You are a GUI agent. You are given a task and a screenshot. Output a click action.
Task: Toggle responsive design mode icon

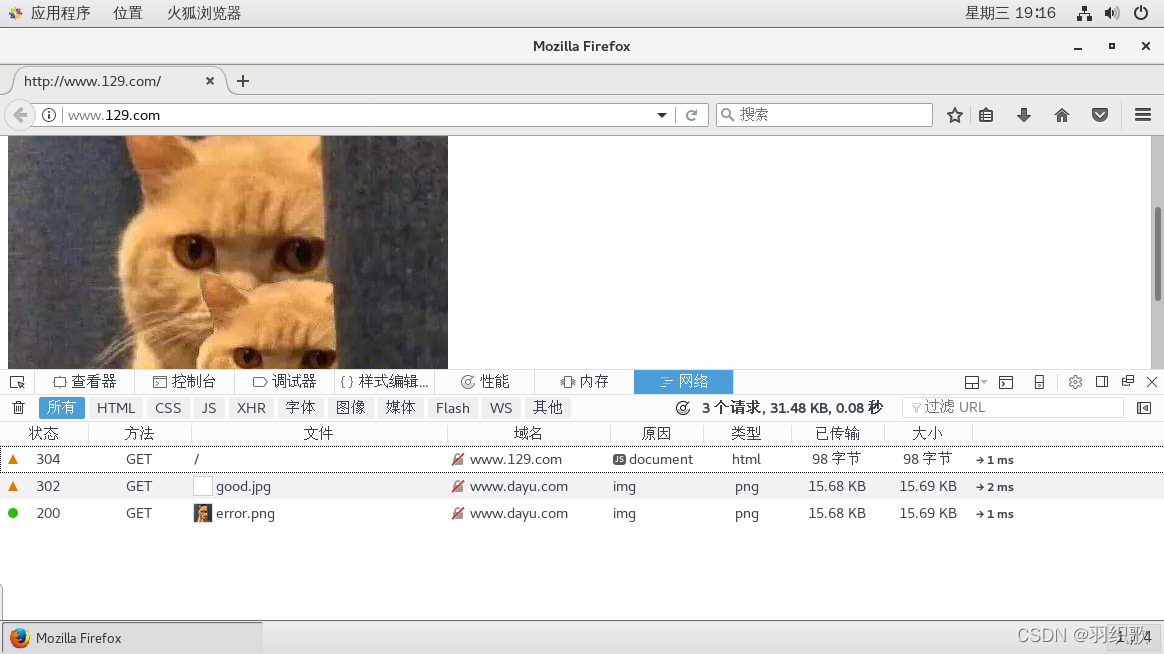pos(1039,382)
